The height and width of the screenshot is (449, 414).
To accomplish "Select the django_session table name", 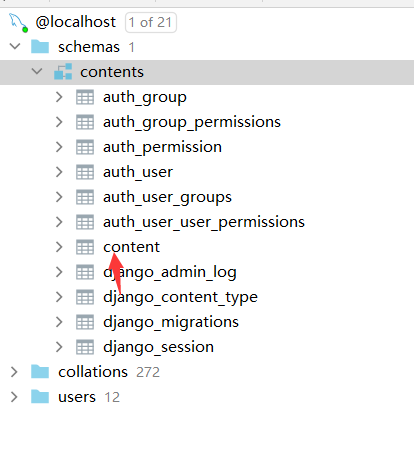I will 158,348.
